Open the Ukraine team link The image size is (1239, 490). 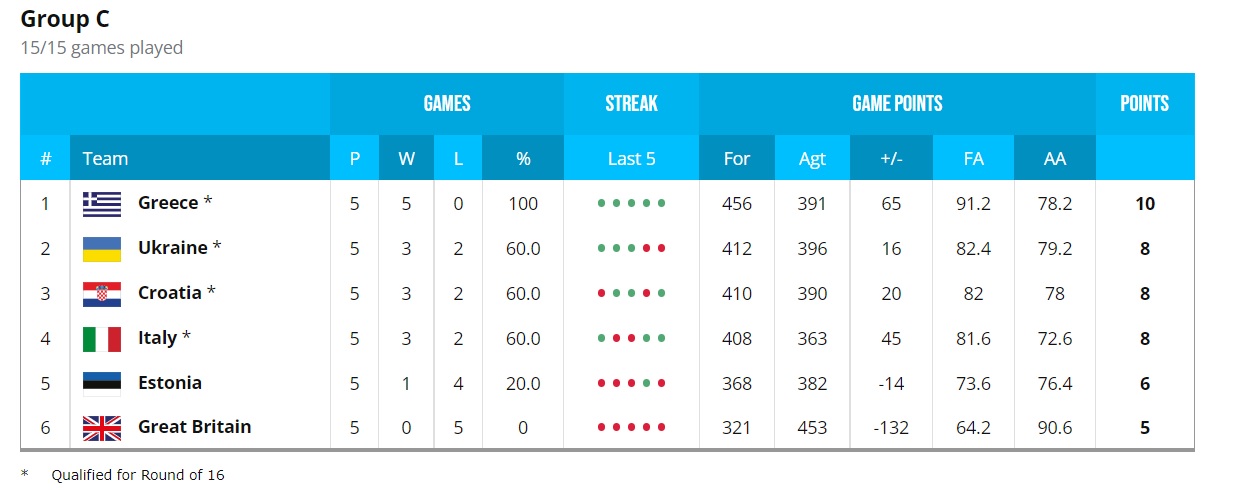pos(173,248)
